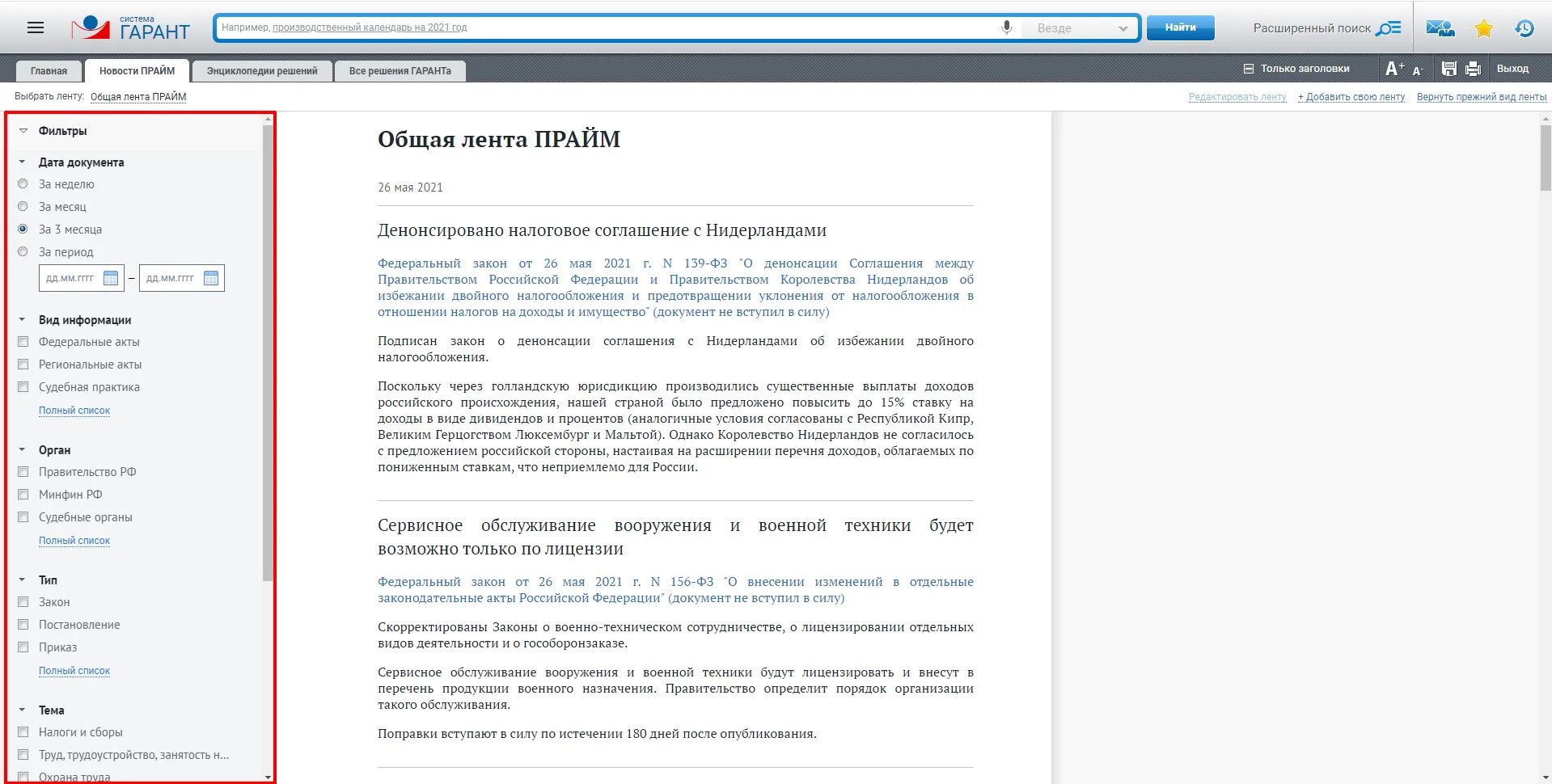This screenshot has height=784, width=1552.
Task: Click the filter panel scrollbar thumb
Action: point(268,352)
